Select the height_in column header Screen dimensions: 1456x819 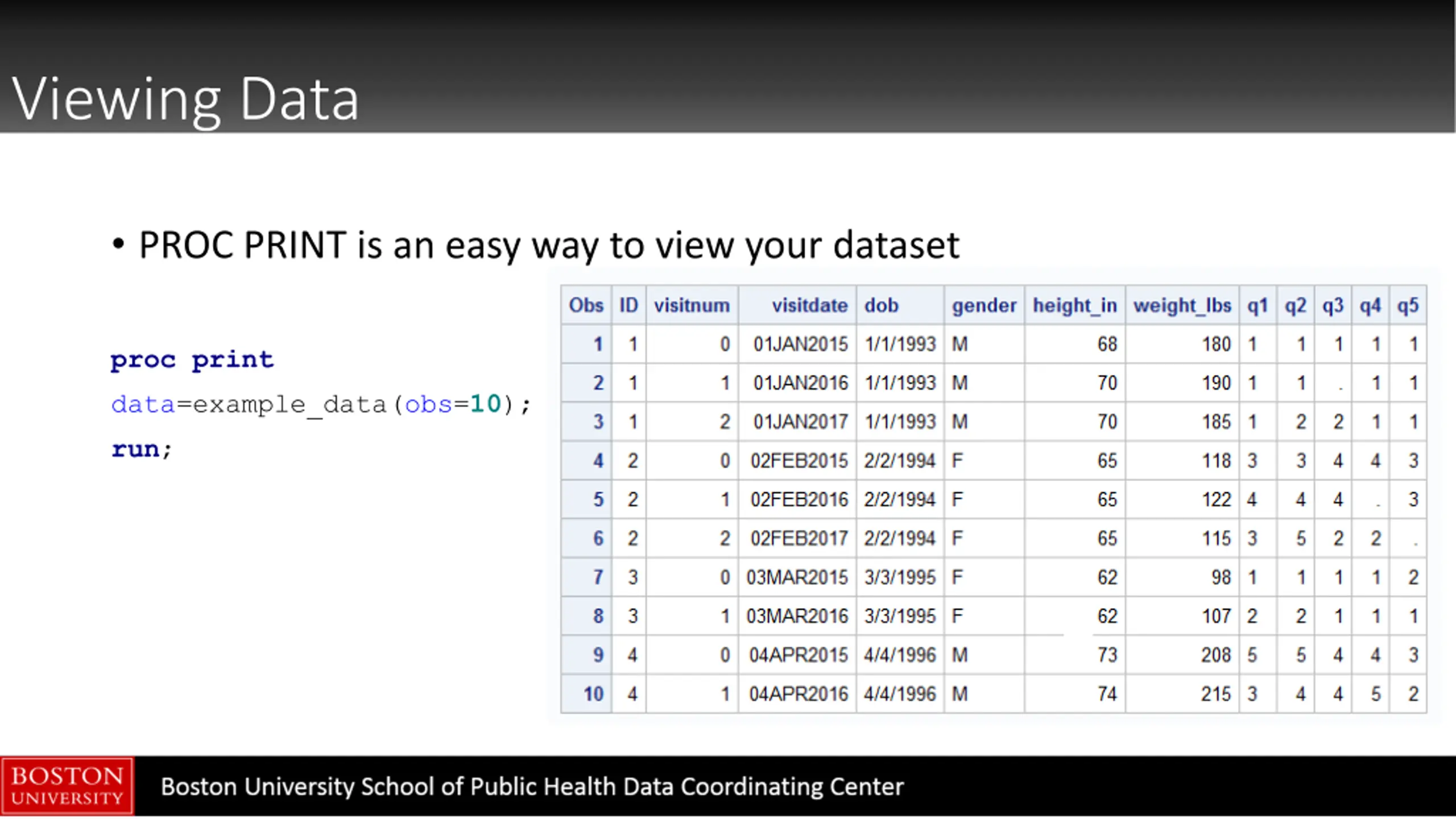tap(1074, 305)
